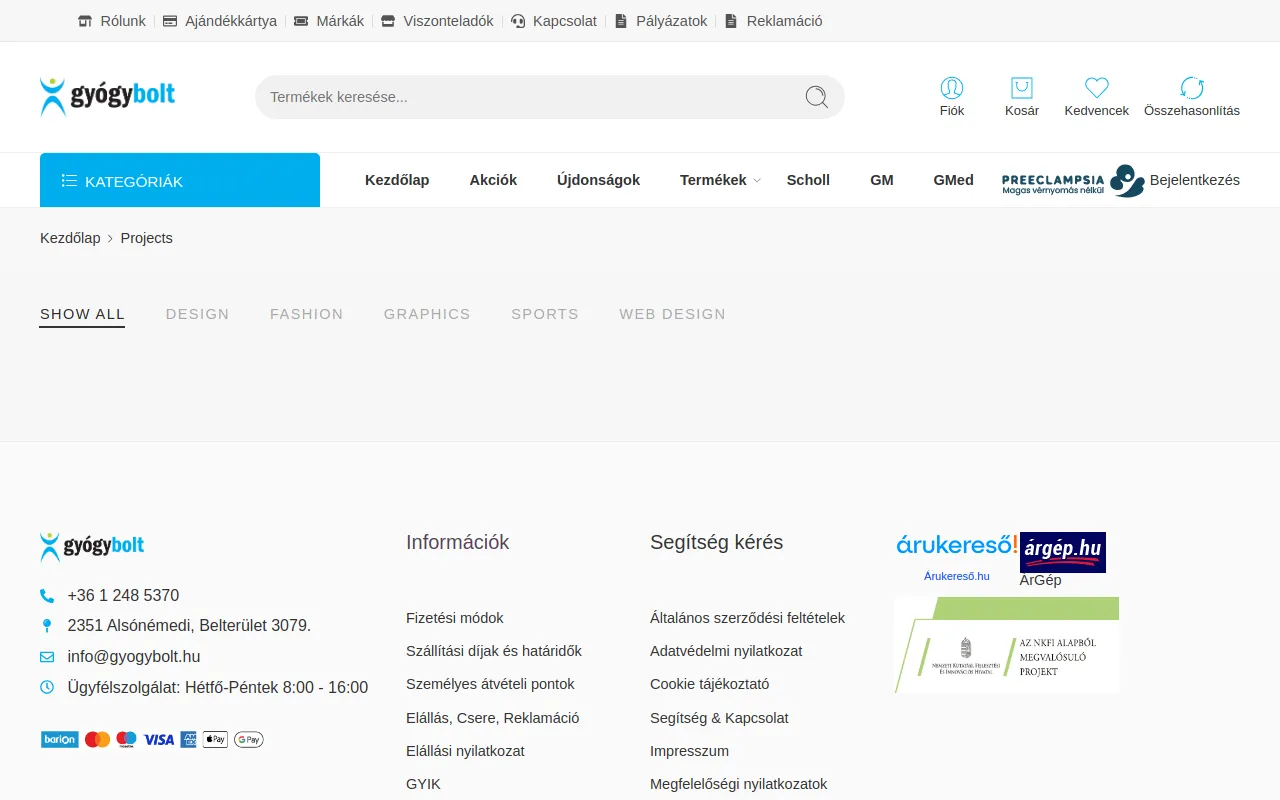Open Adatvédelmi nyilatkozat link

tap(726, 651)
